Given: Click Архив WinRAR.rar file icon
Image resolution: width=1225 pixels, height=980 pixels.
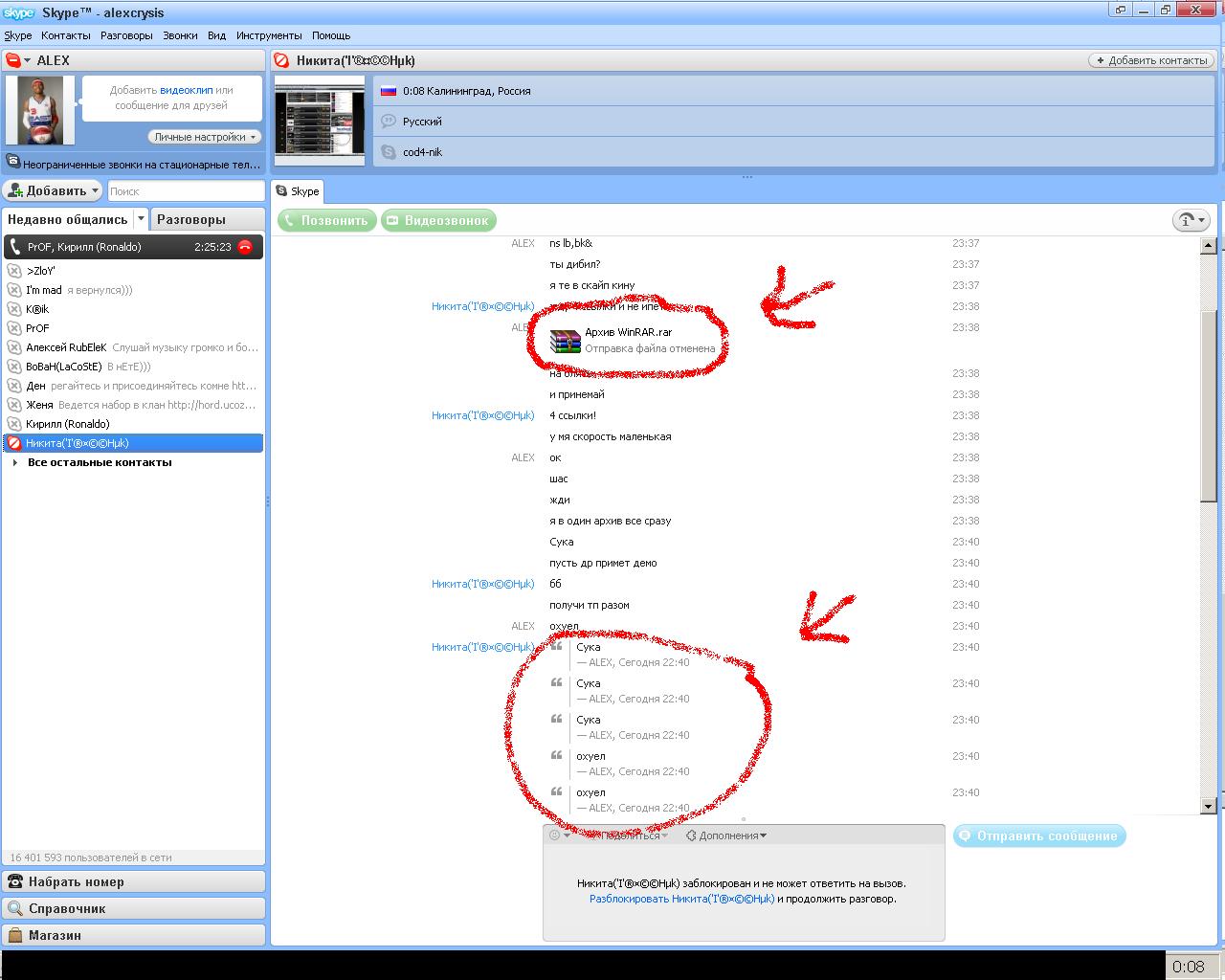Looking at the screenshot, I should click(x=566, y=341).
